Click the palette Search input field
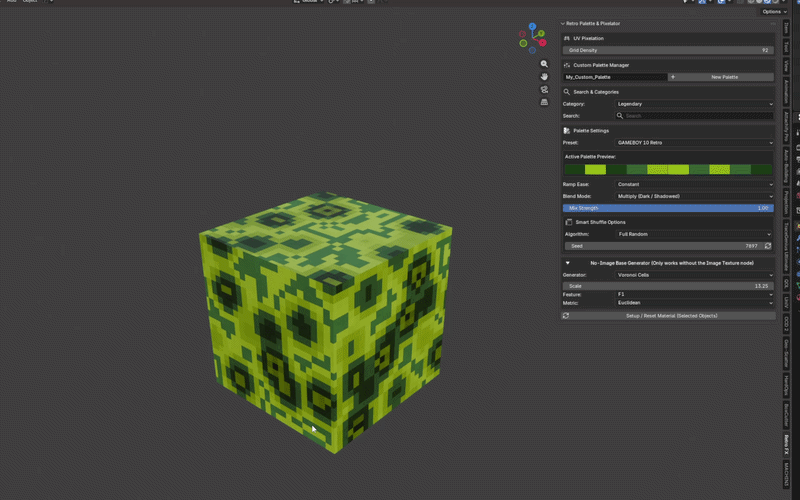Image resolution: width=800 pixels, height=500 pixels. click(x=694, y=116)
